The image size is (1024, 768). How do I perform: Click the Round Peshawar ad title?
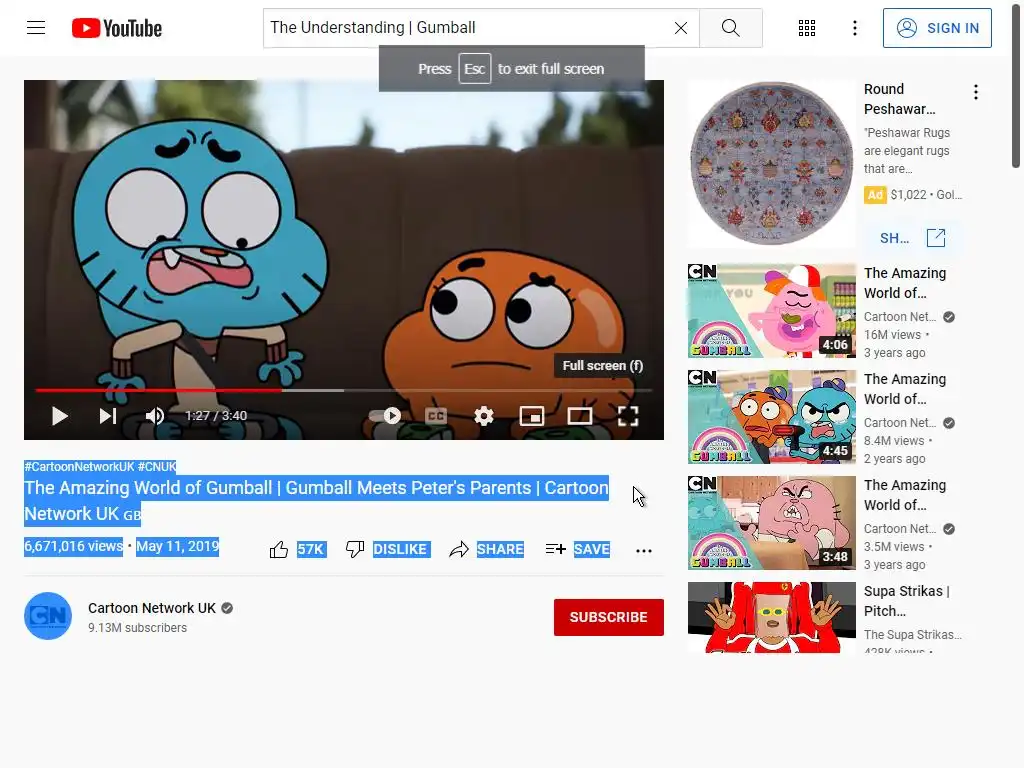pyautogui.click(x=900, y=99)
